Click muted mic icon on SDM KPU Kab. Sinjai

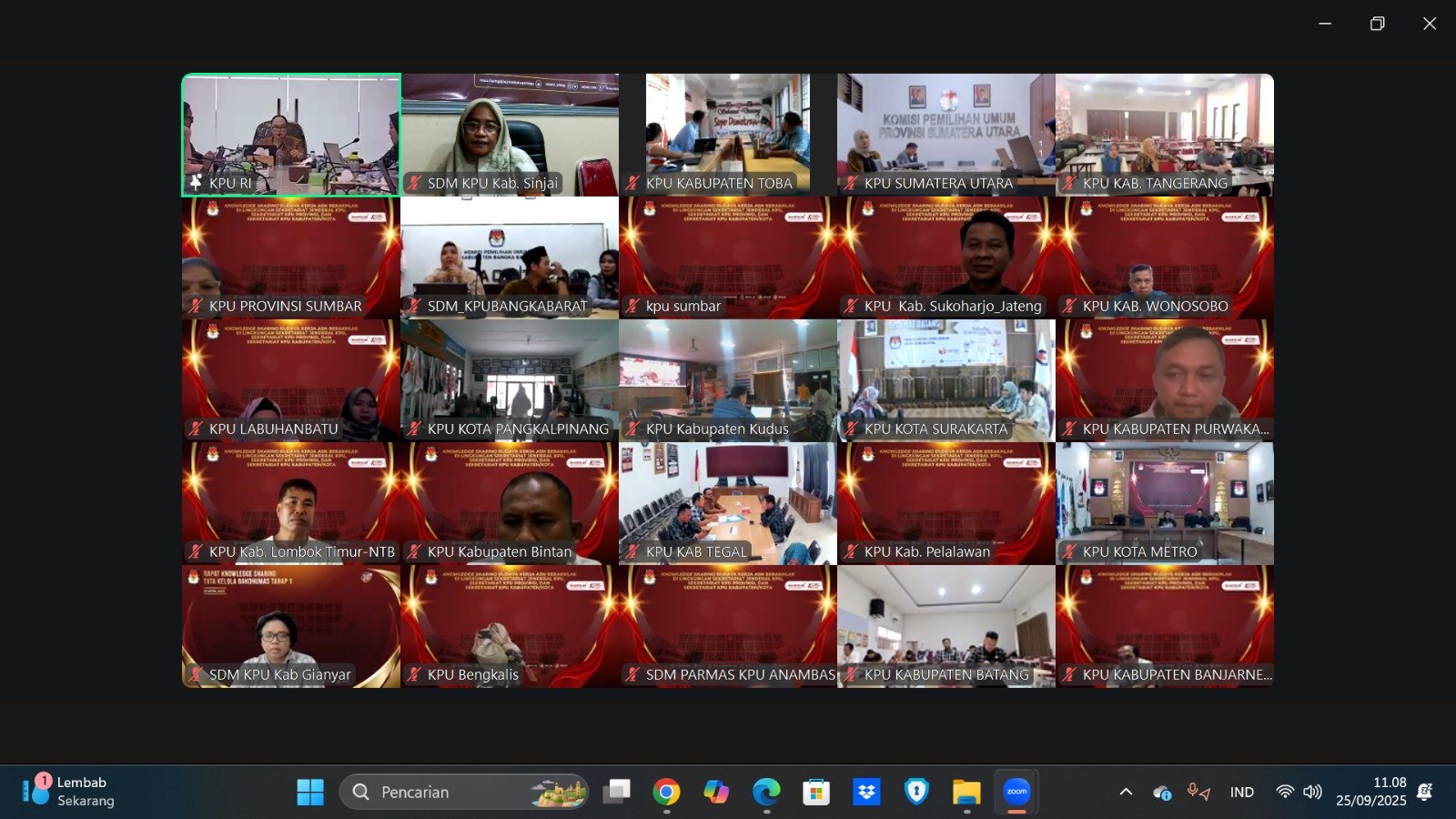pos(414,183)
